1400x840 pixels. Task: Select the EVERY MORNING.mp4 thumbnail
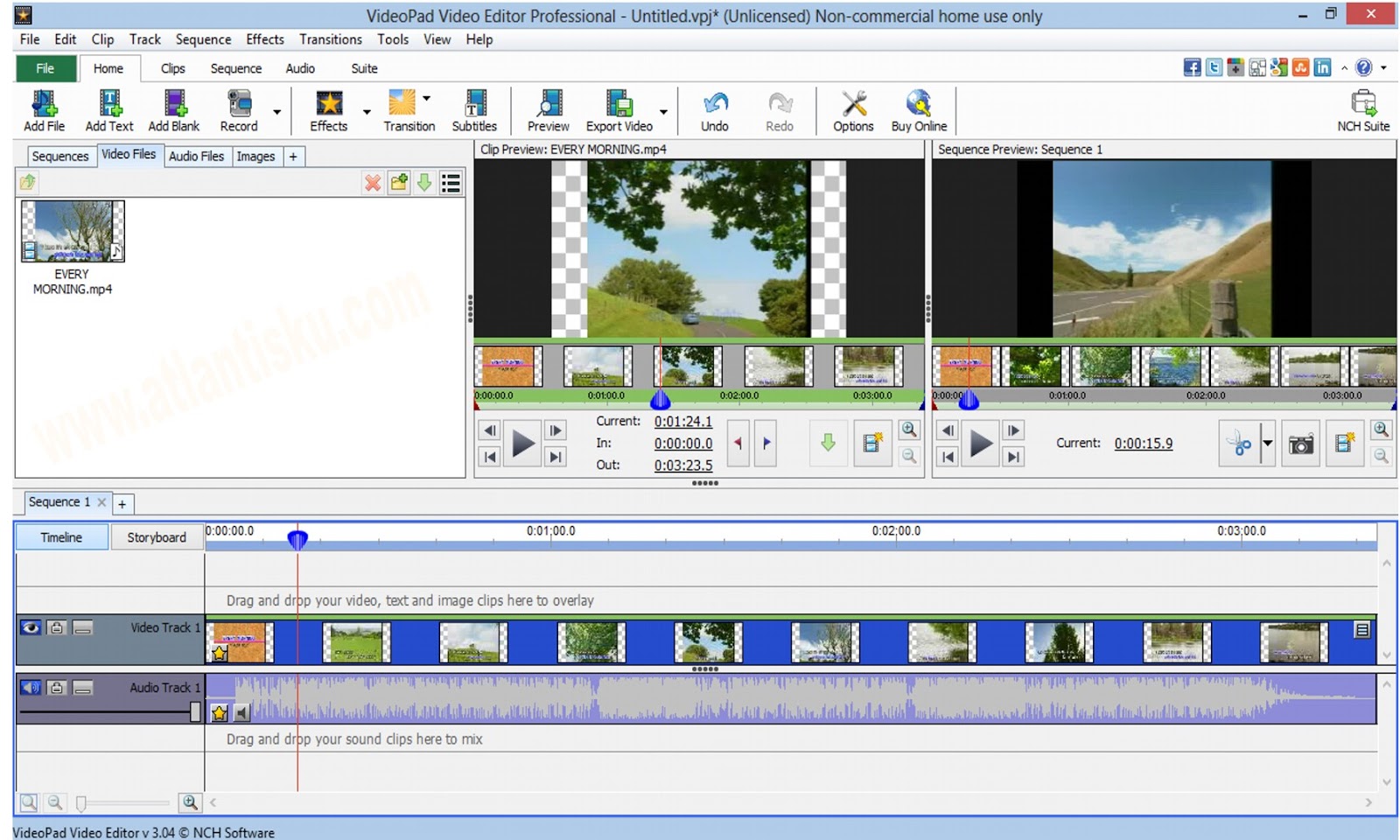click(73, 230)
